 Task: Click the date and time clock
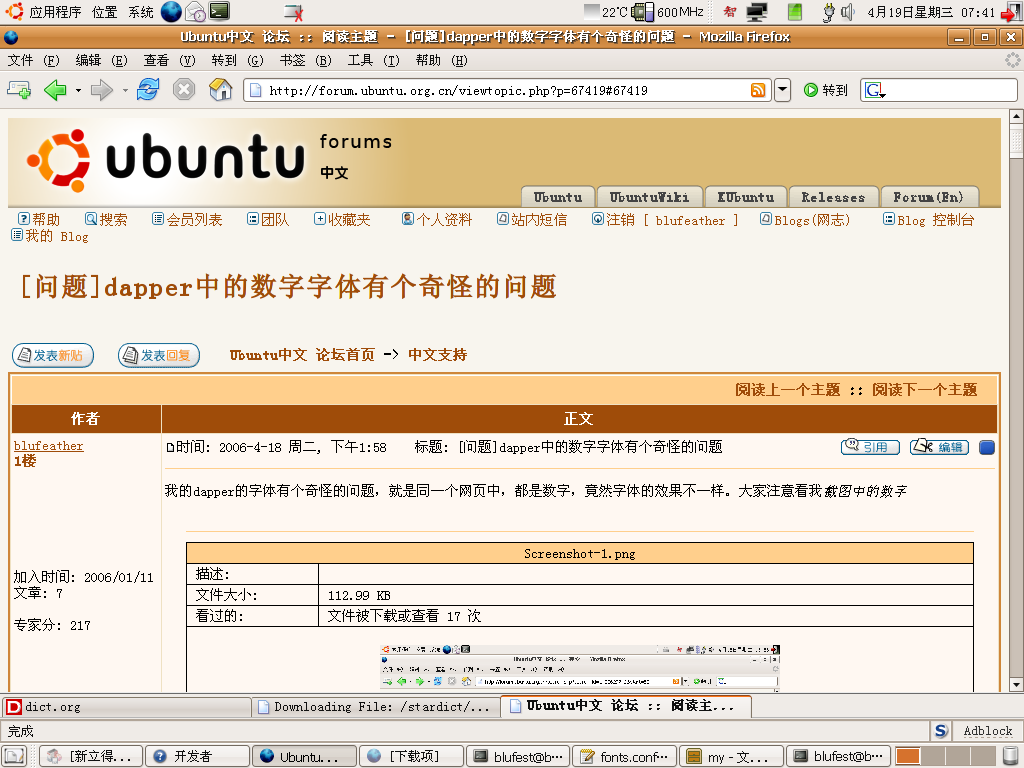(x=931, y=12)
